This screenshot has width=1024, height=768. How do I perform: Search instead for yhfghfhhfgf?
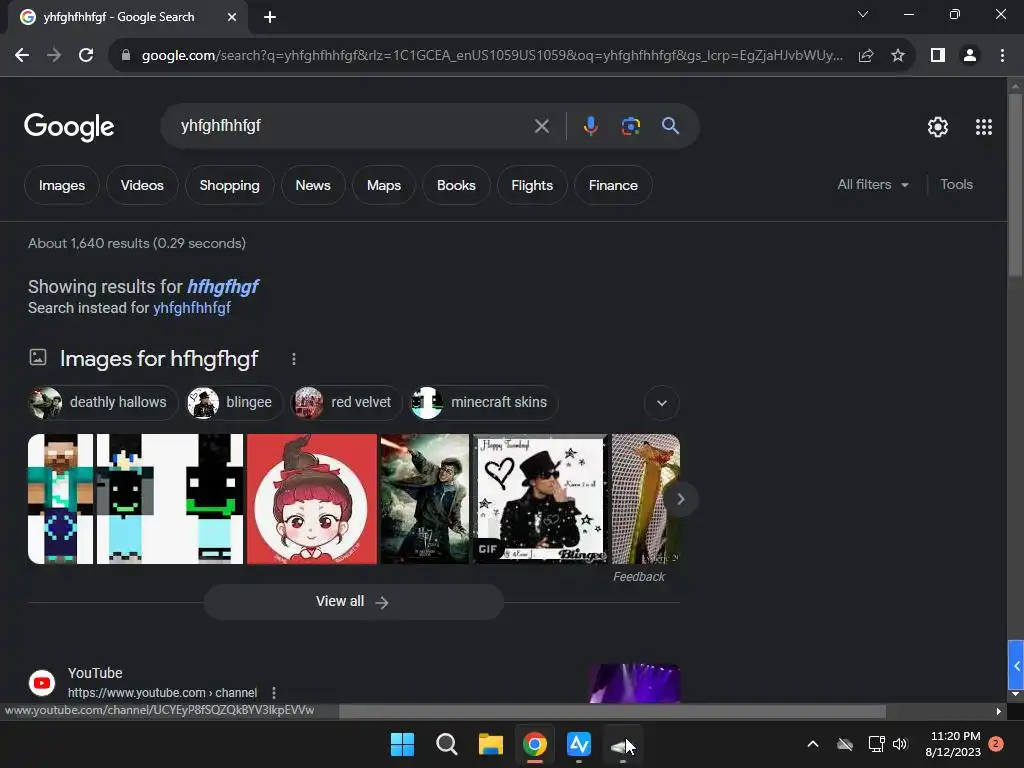click(191, 308)
